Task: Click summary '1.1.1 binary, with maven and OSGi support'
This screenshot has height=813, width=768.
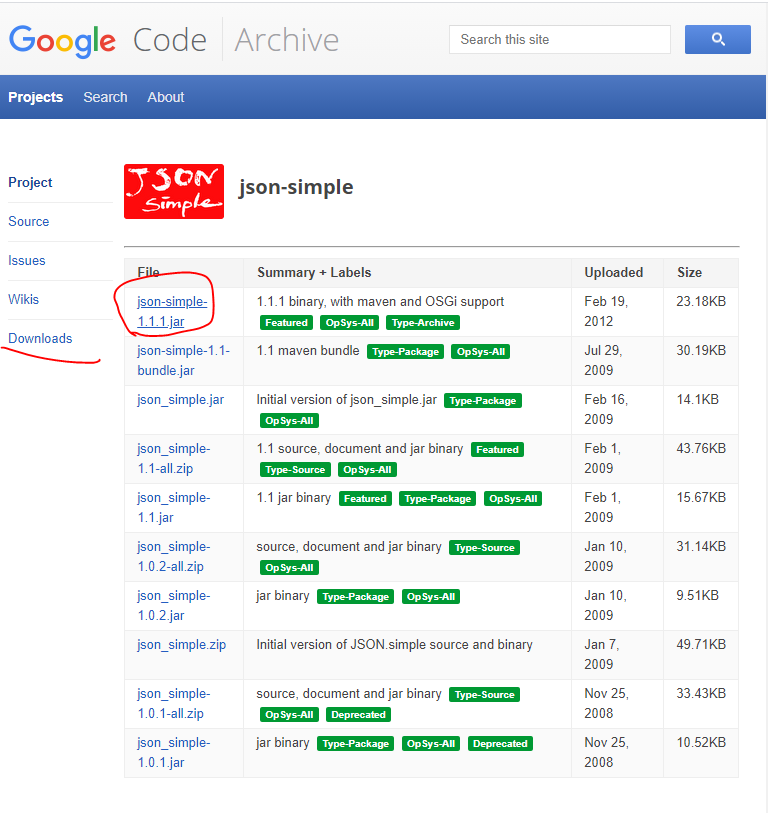Action: (x=380, y=301)
